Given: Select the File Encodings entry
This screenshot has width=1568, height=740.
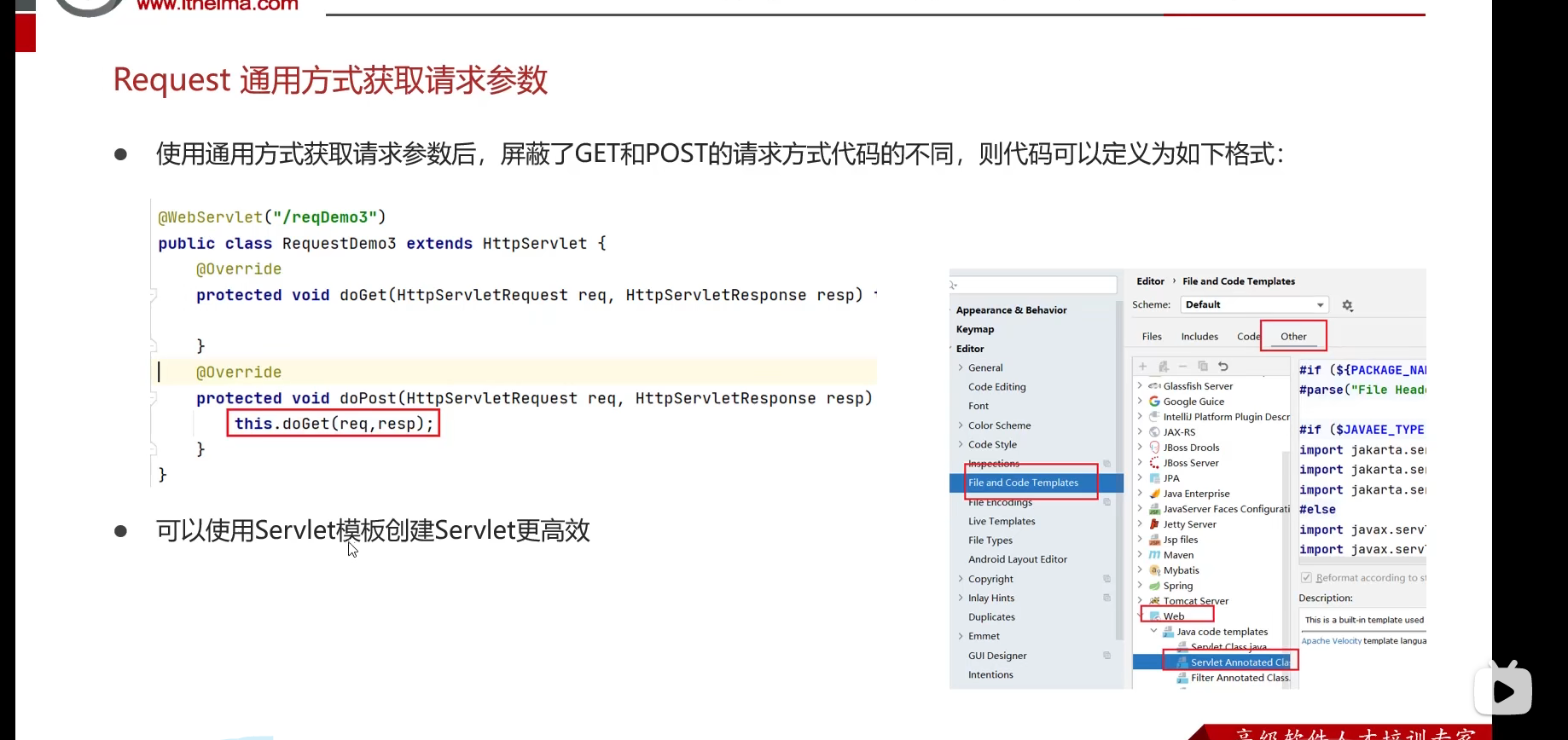Looking at the screenshot, I should click(1000, 502).
